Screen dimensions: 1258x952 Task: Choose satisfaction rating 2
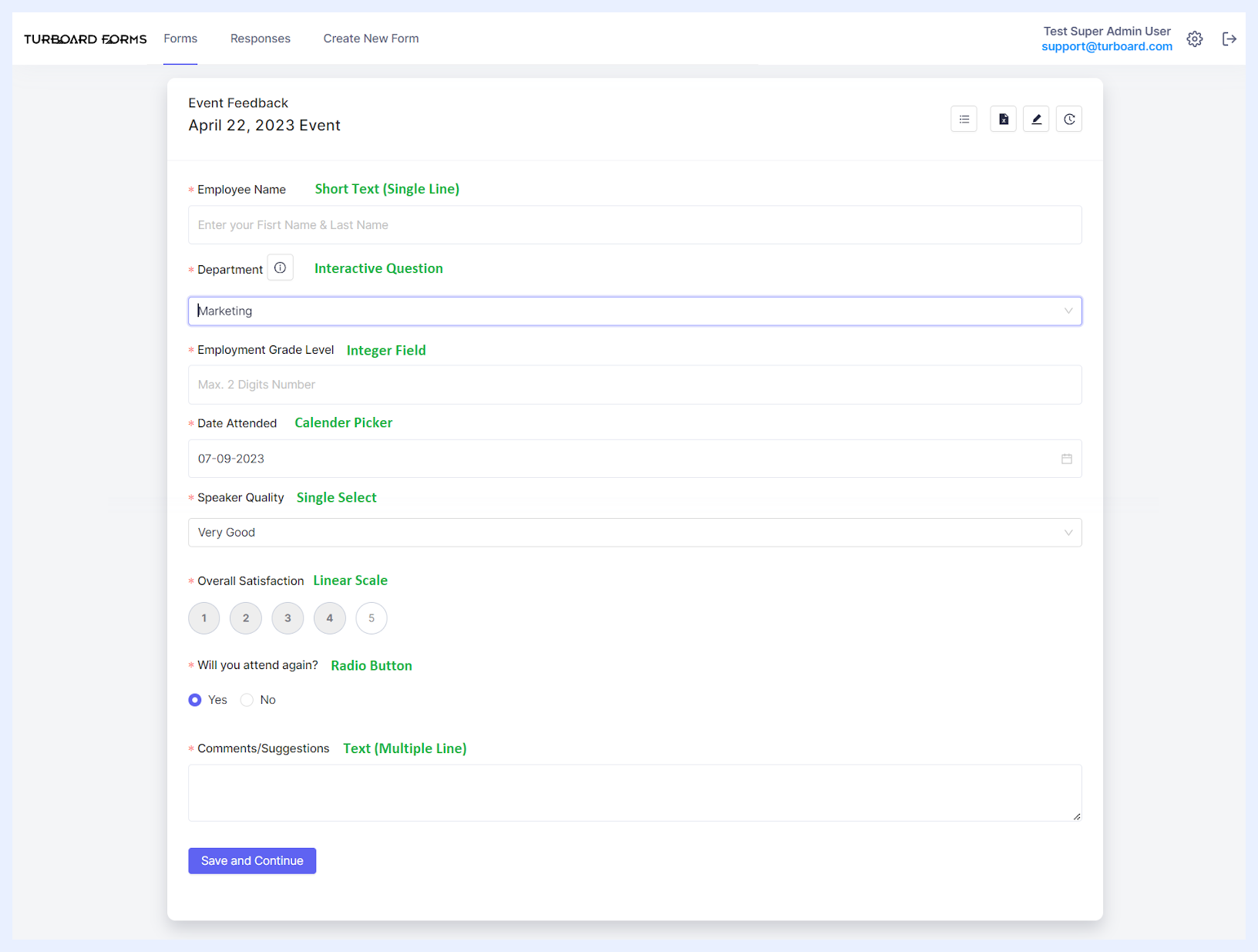(x=246, y=618)
